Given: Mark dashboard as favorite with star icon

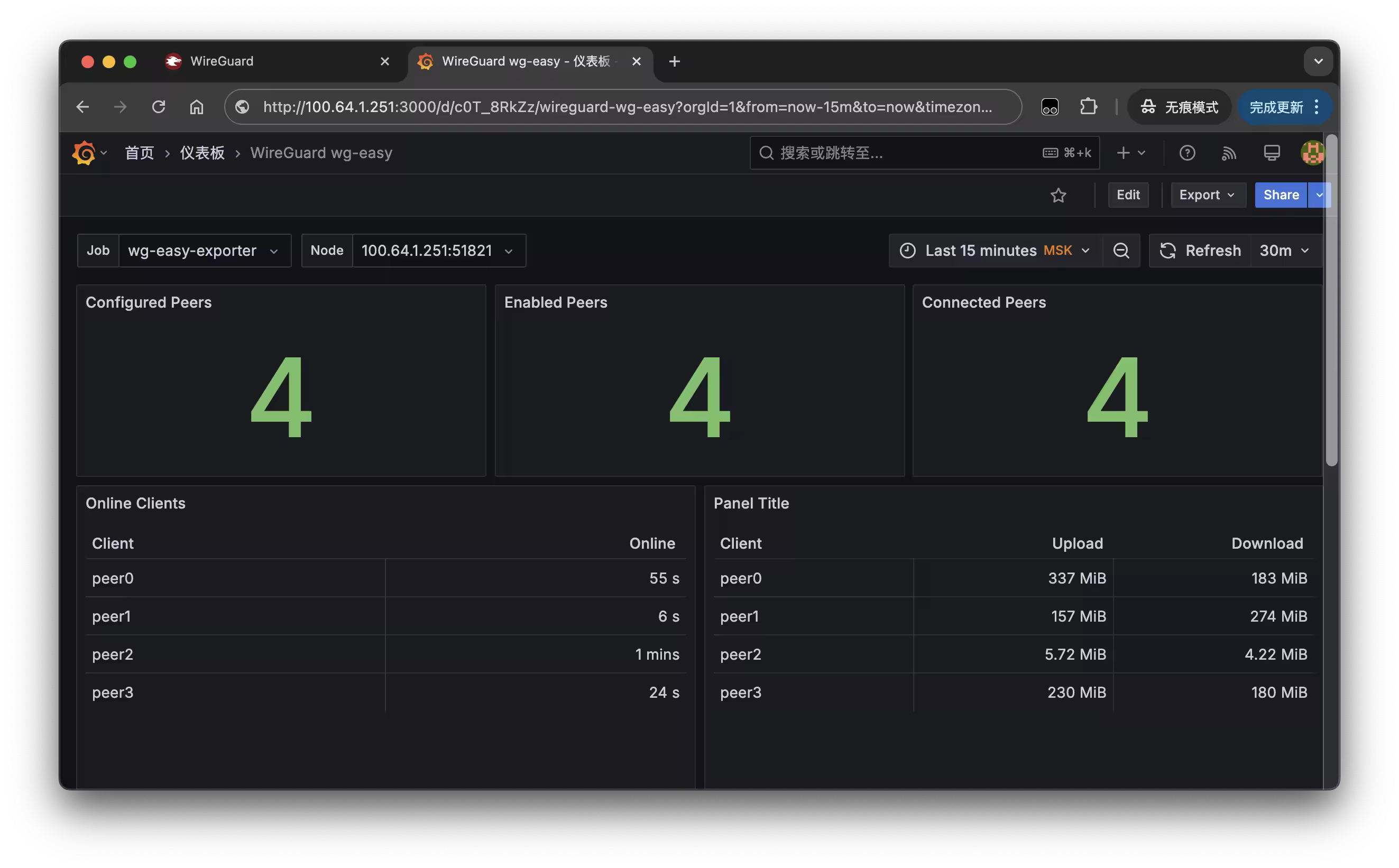Looking at the screenshot, I should [x=1058, y=195].
